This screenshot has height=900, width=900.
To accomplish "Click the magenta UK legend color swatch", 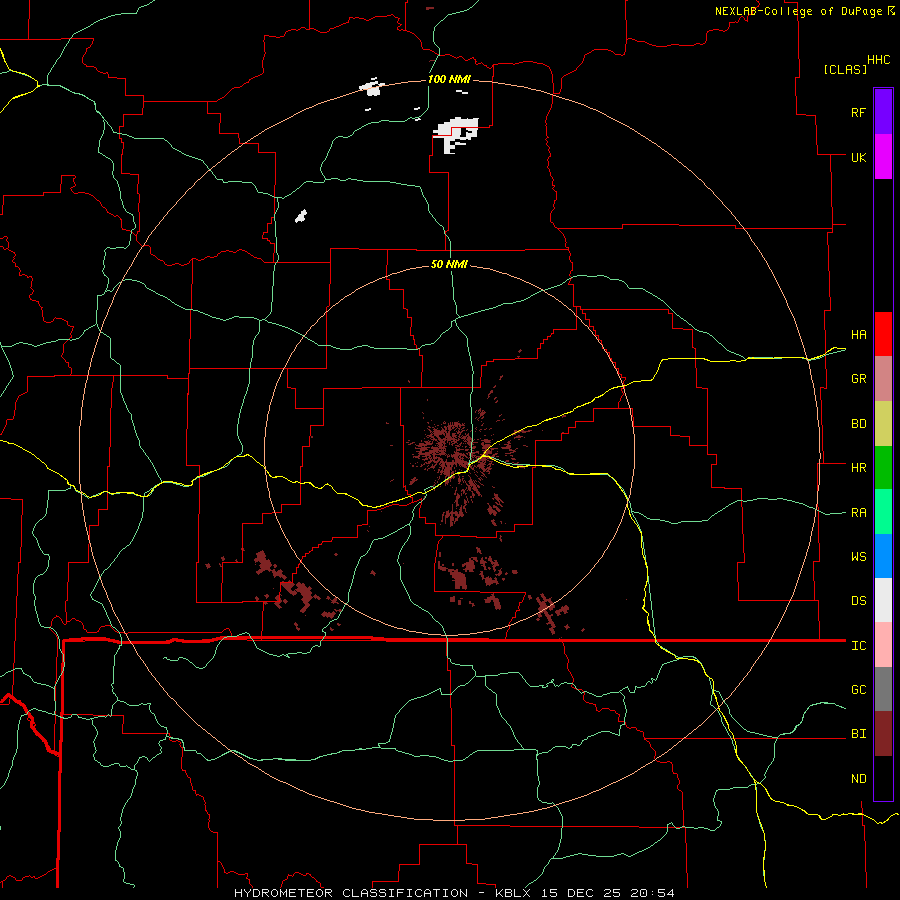I will pyautogui.click(x=883, y=157).
